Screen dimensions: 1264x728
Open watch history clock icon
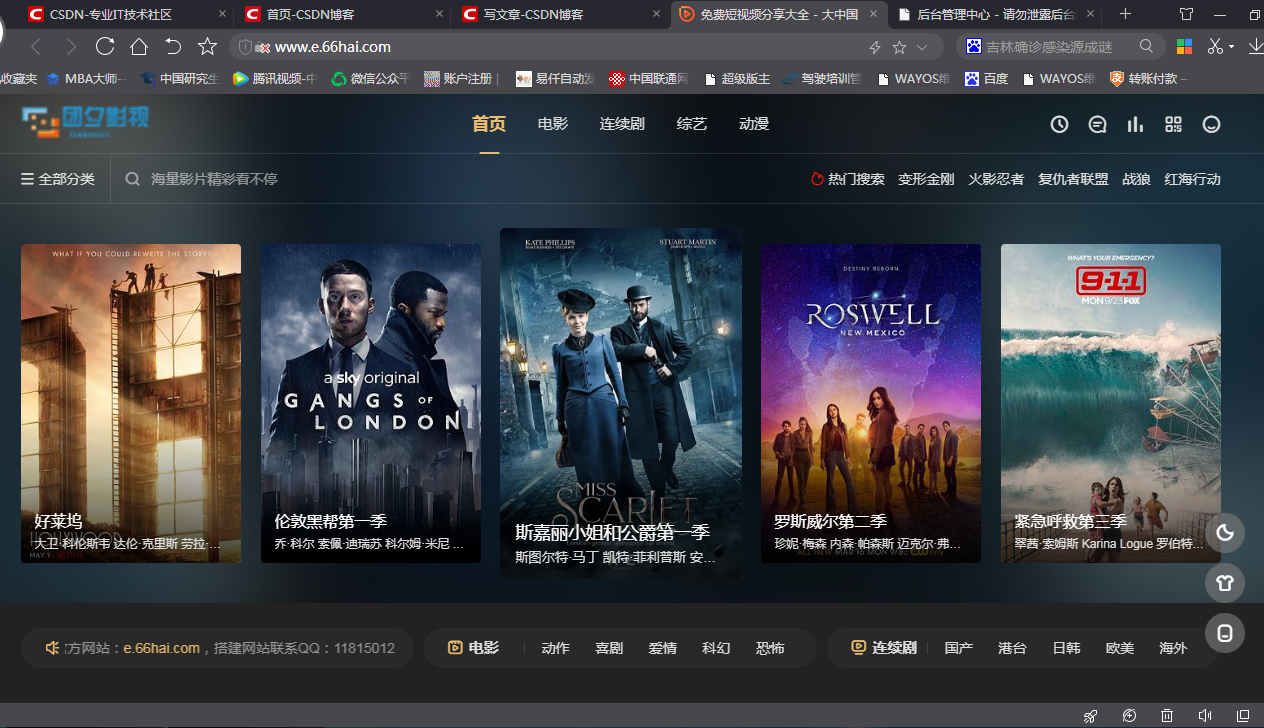[x=1060, y=125]
